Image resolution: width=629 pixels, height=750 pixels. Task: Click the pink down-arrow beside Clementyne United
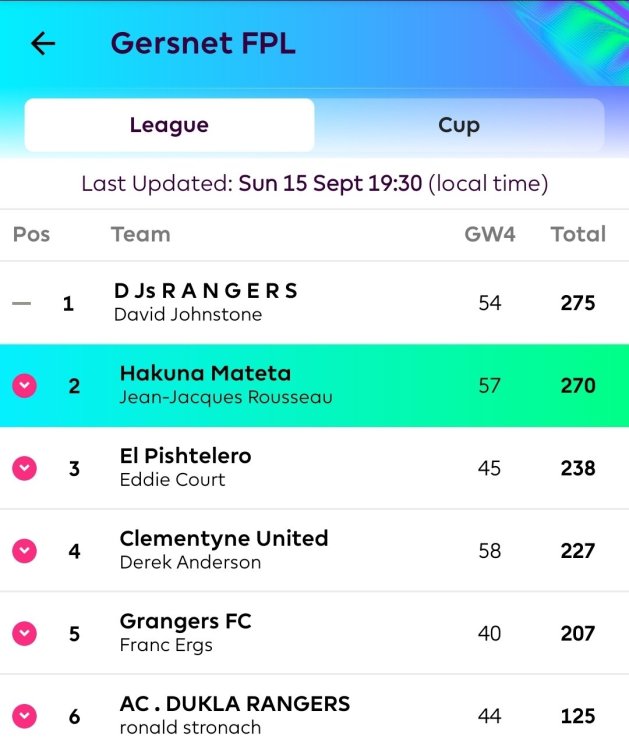click(24, 551)
